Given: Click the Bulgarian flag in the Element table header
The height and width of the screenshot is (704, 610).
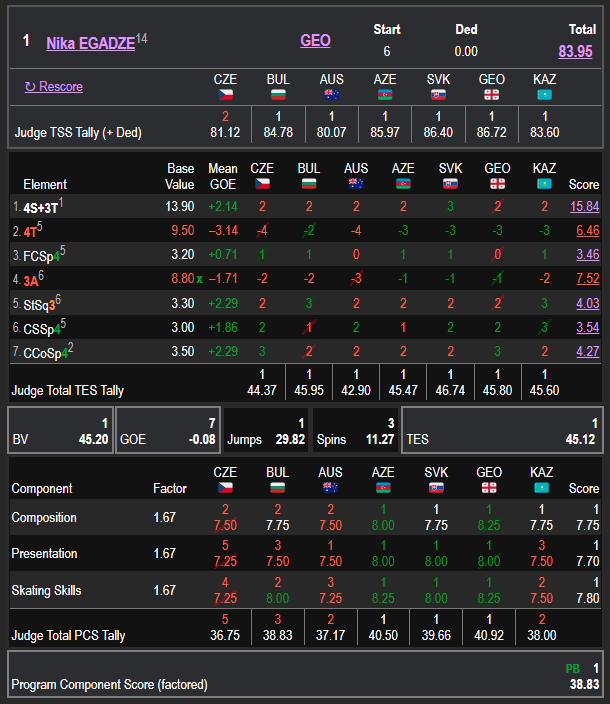Looking at the screenshot, I should [x=309, y=184].
